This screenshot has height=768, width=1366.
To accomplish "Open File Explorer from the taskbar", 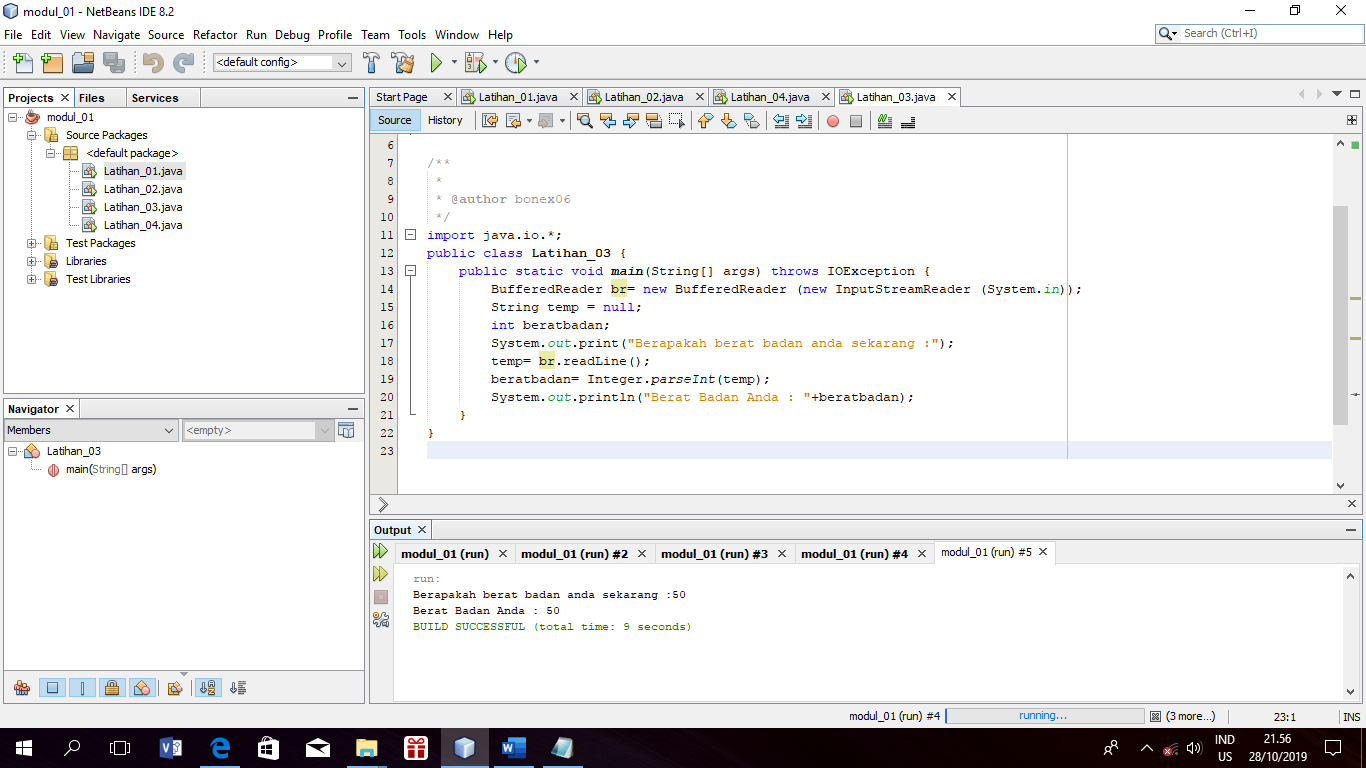I will pyautogui.click(x=367, y=747).
